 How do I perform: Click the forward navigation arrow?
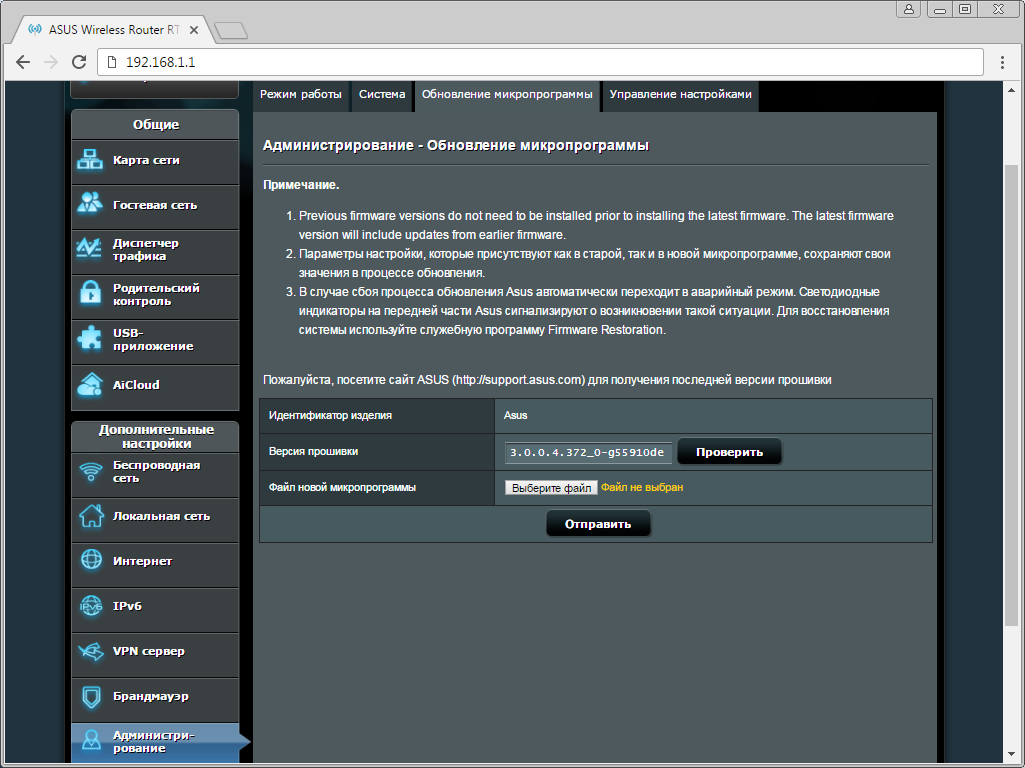[51, 62]
